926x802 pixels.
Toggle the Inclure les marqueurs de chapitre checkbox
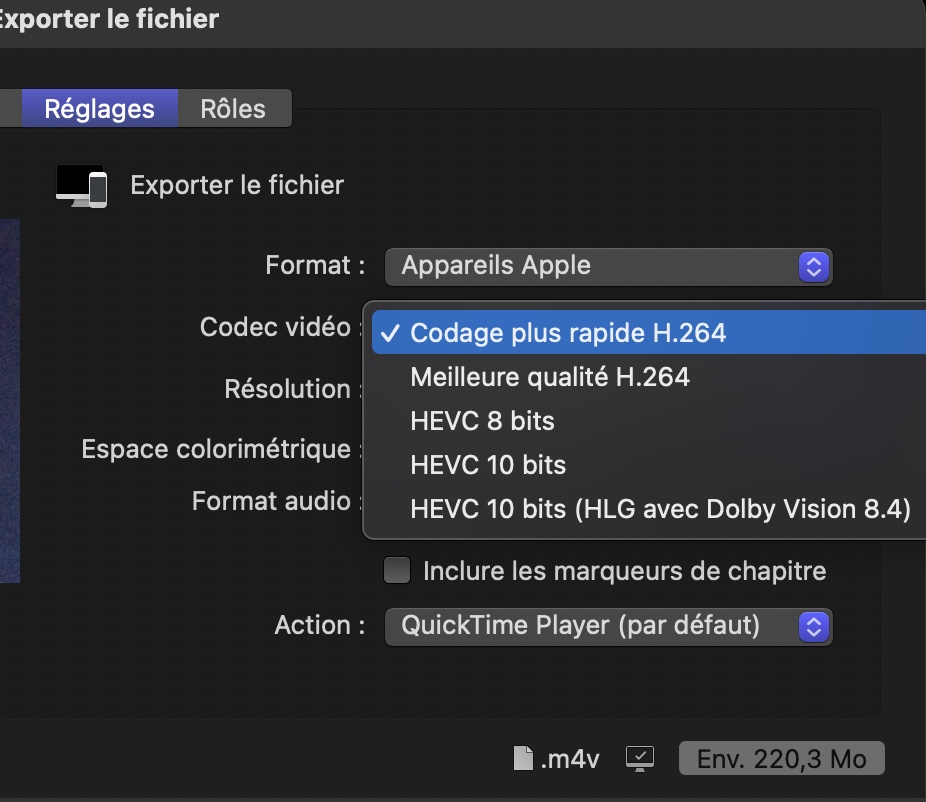[x=398, y=571]
